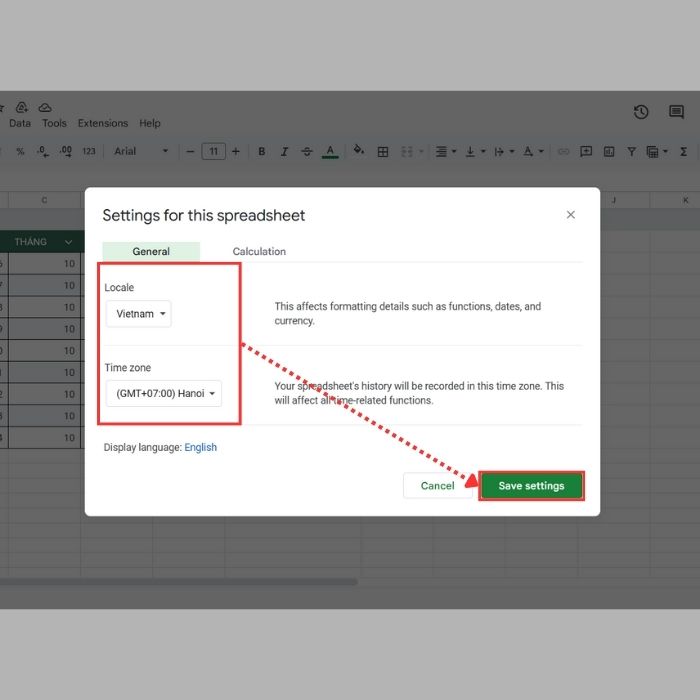Viewport: 700px width, 700px height.
Task: Switch to the General tab
Action: click(x=151, y=251)
